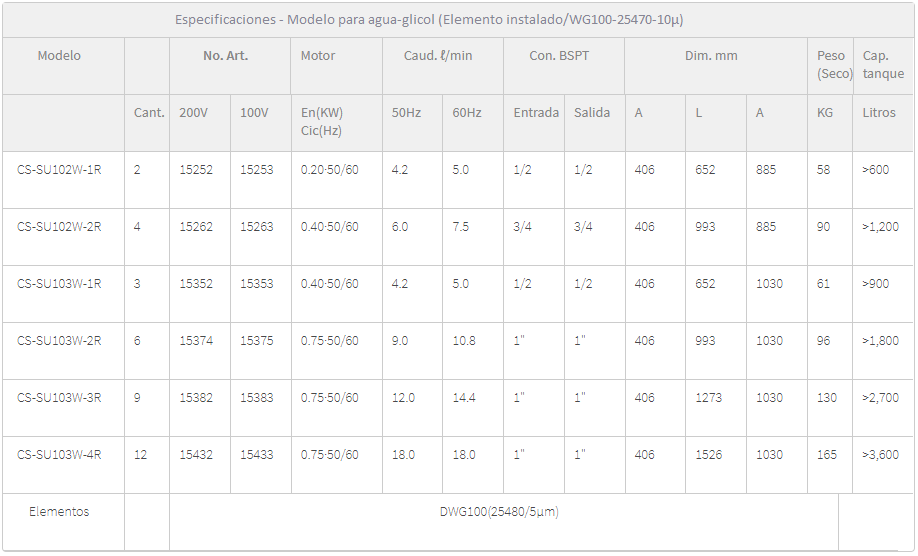Viewport: 918px width, 556px height.
Task: Select the Caud. ℓ/min header
Action: (438, 56)
